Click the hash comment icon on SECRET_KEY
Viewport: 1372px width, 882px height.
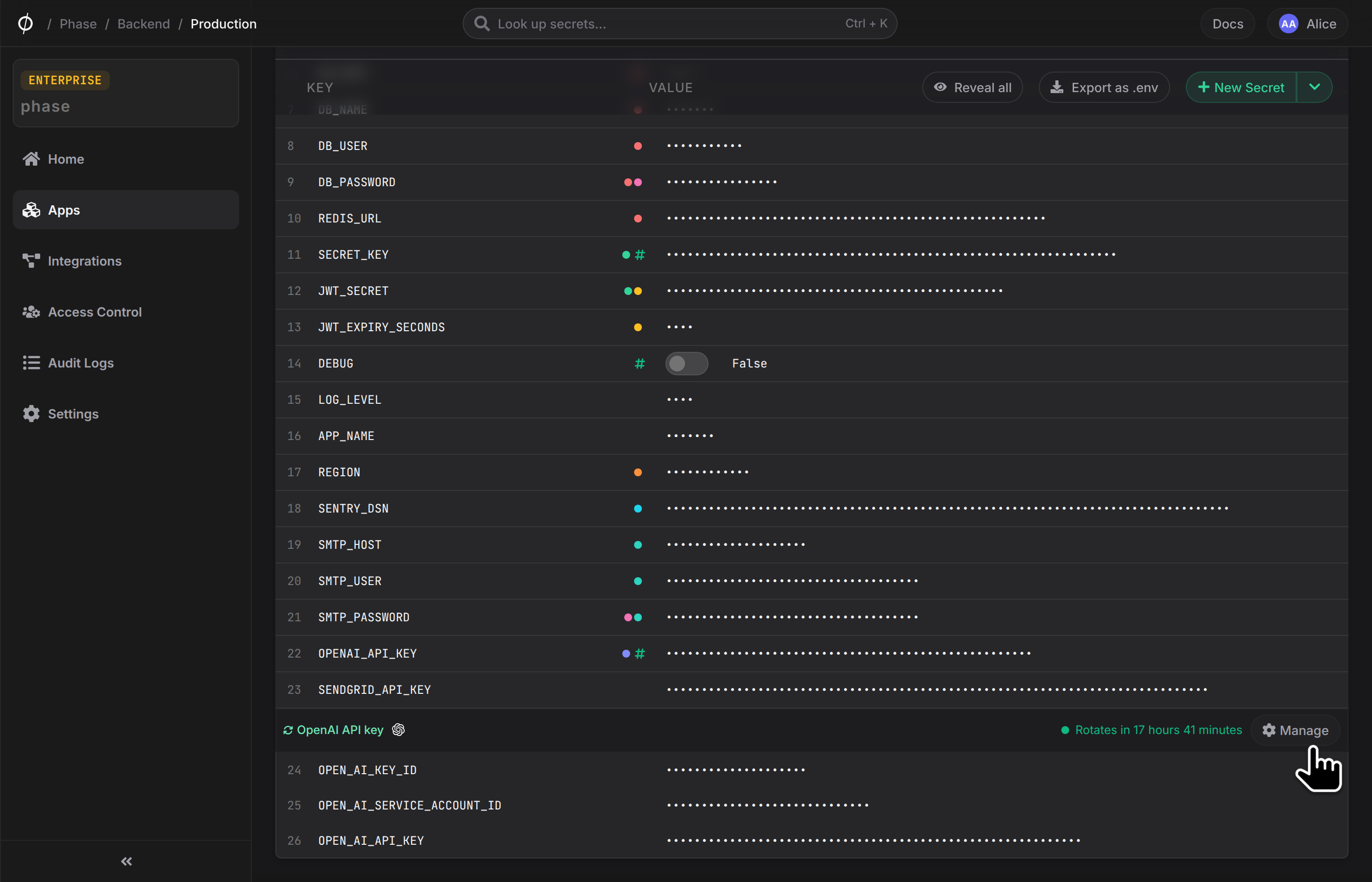(x=639, y=254)
